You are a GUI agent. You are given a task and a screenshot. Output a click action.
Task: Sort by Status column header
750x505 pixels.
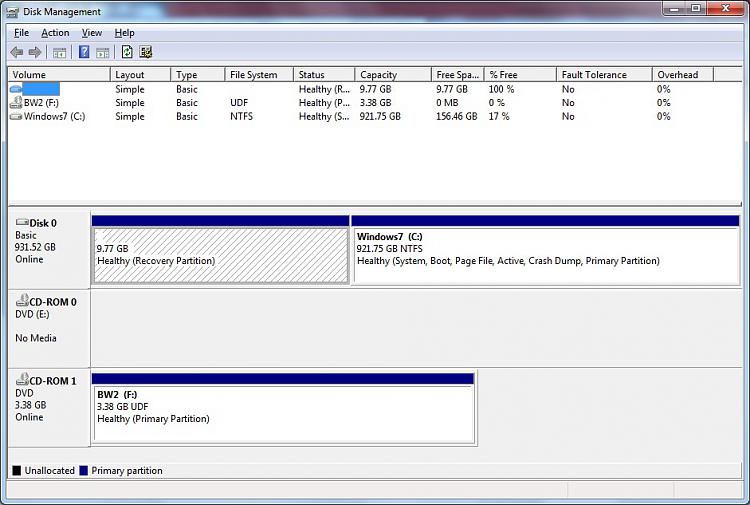(324, 75)
